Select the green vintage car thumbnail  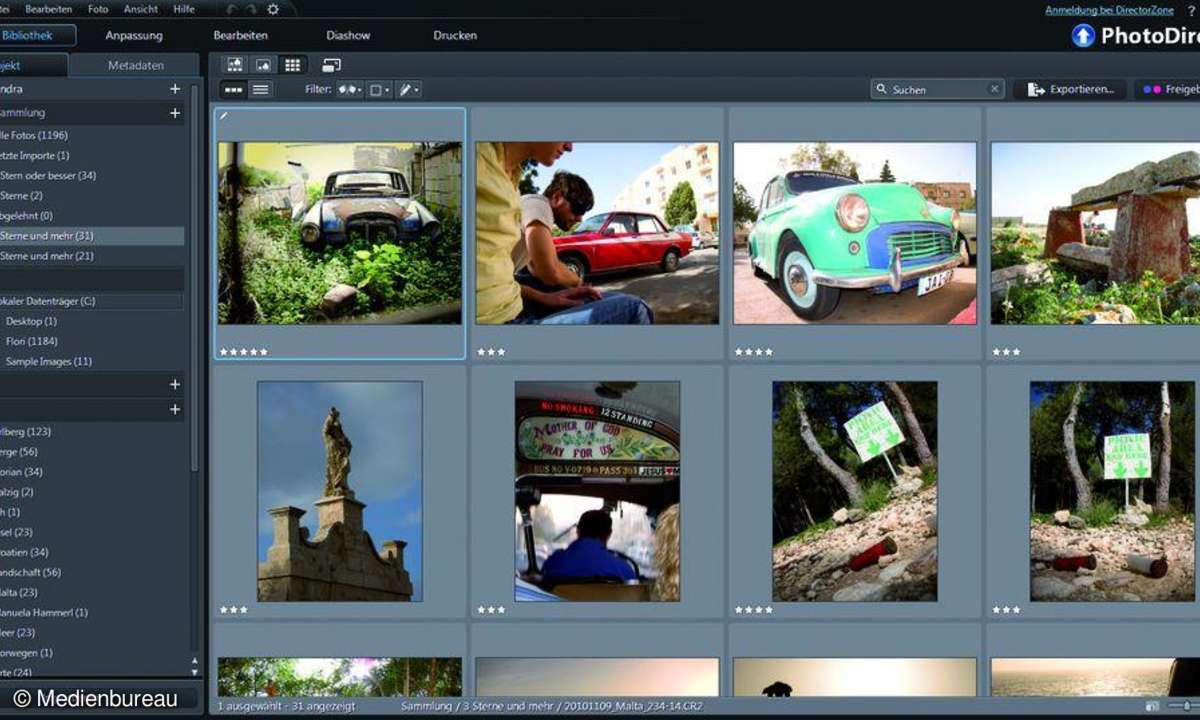point(855,233)
